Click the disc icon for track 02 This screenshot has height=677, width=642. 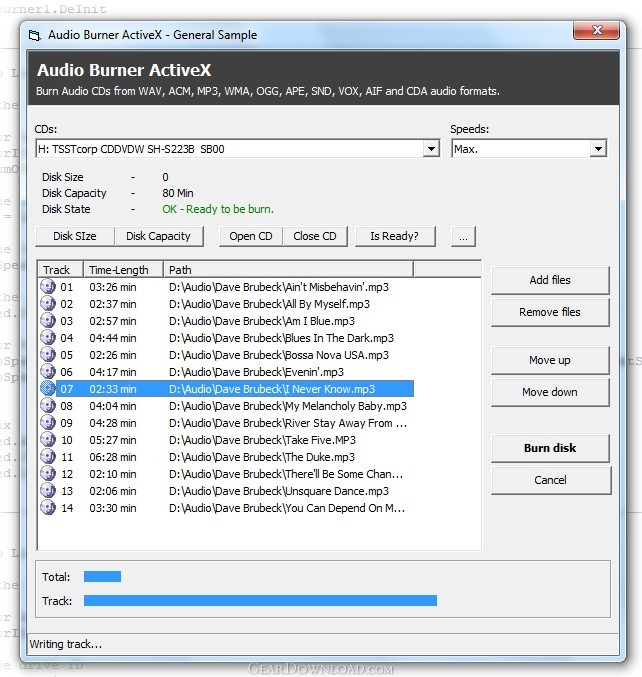click(48, 304)
